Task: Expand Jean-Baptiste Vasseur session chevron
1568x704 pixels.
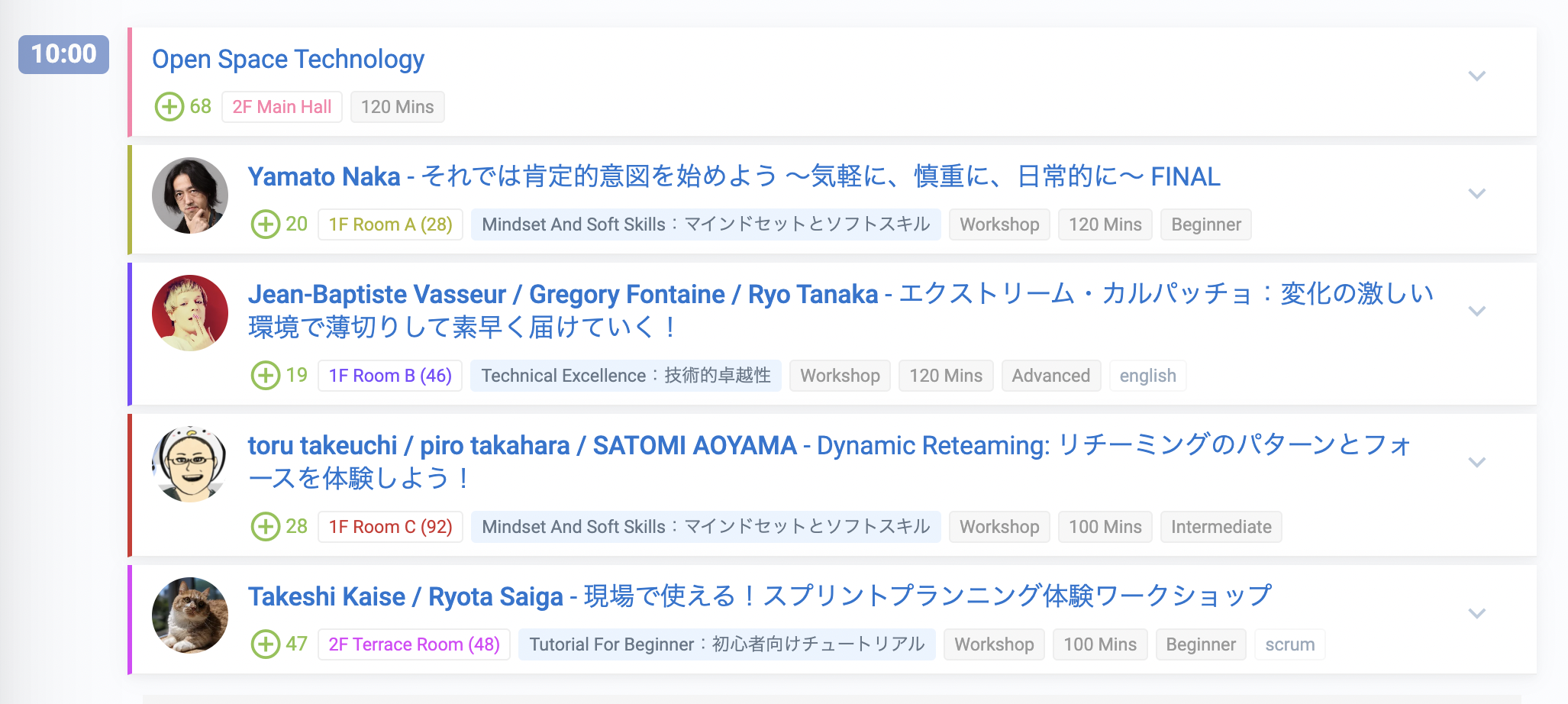Action: (x=1477, y=312)
